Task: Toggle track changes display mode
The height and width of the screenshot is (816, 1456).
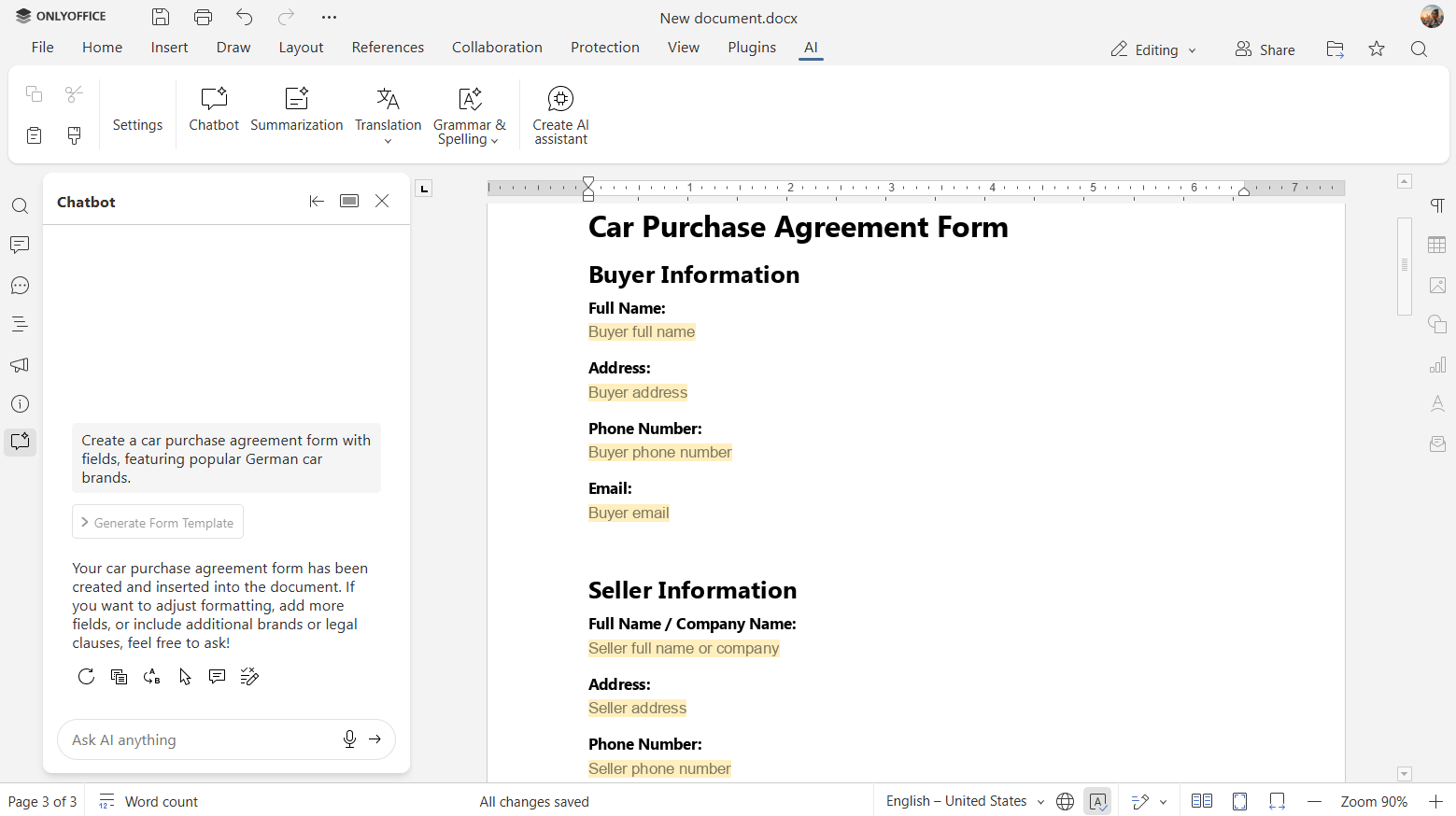Action: [1140, 801]
